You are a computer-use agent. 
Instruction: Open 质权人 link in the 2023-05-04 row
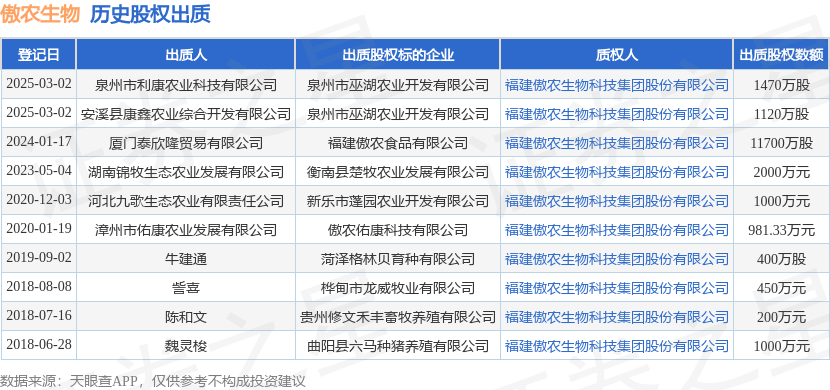pyautogui.click(x=617, y=172)
